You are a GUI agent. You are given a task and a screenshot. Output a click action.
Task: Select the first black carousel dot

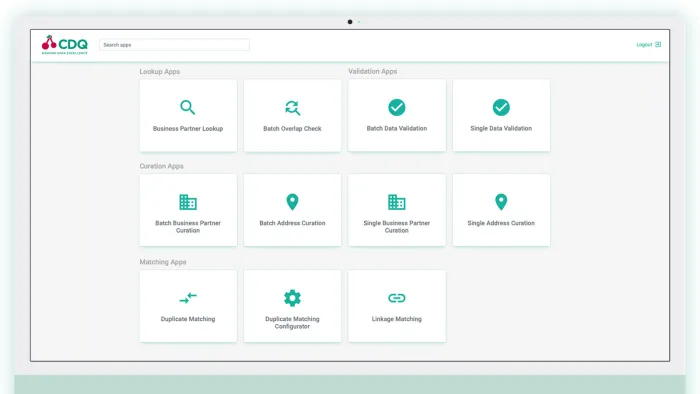click(350, 21)
